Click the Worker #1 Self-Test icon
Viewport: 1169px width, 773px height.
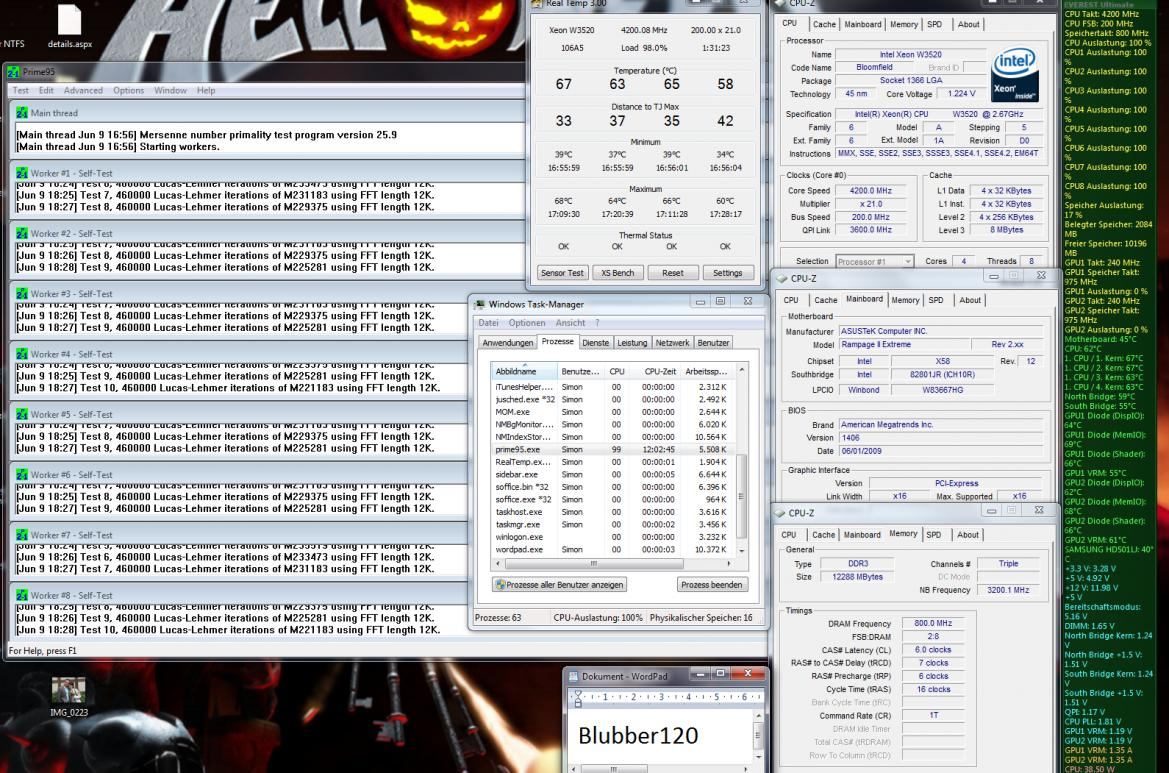click(22, 173)
